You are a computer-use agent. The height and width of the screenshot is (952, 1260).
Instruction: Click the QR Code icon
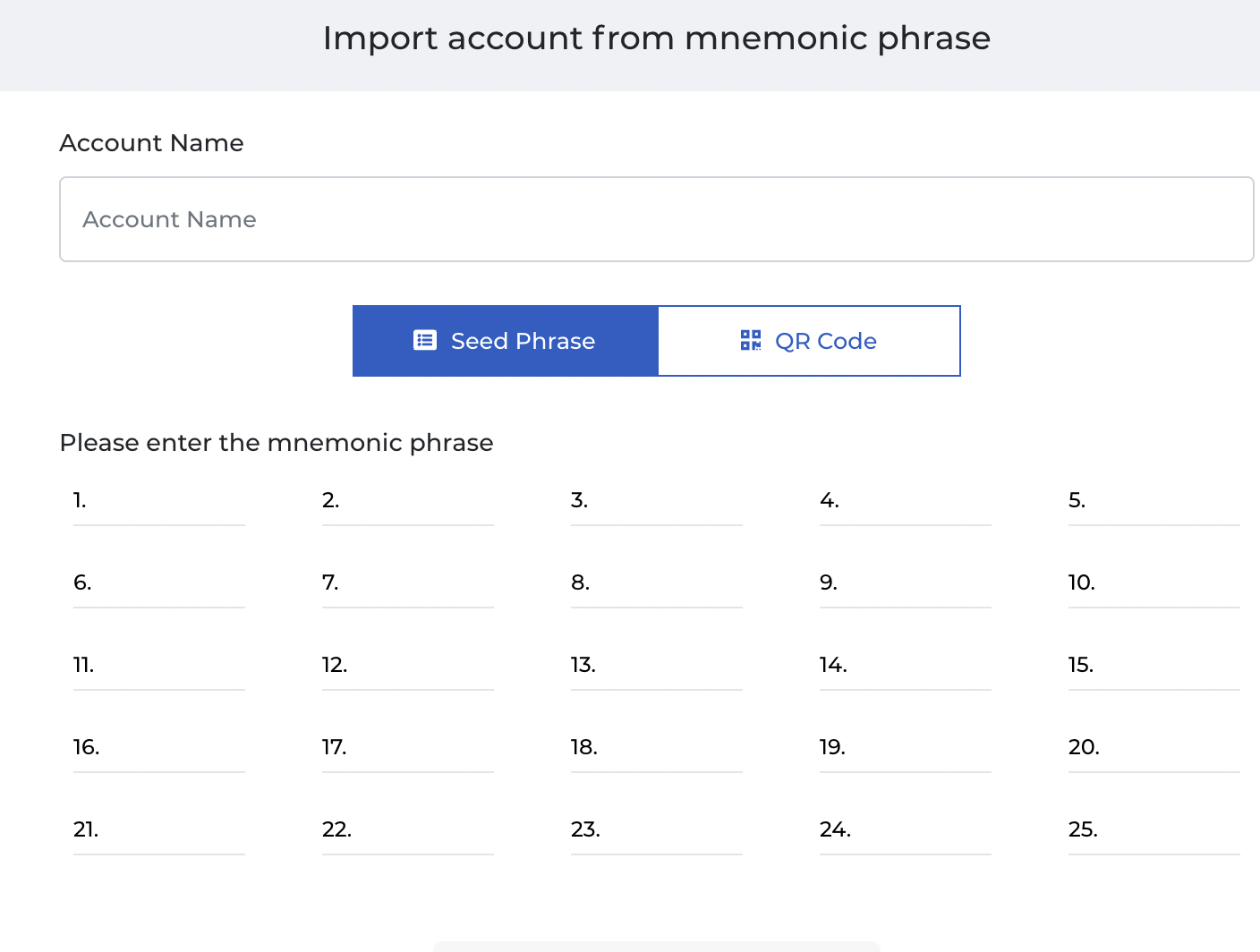tap(750, 341)
